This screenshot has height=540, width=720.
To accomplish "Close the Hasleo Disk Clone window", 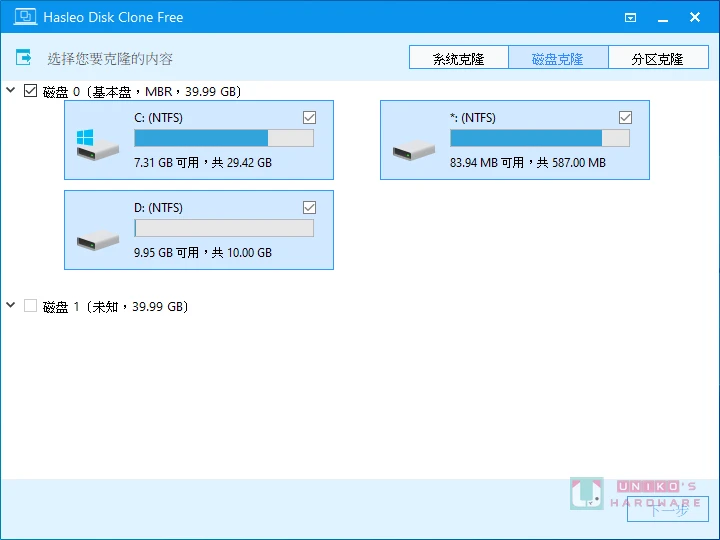I will coord(695,17).
